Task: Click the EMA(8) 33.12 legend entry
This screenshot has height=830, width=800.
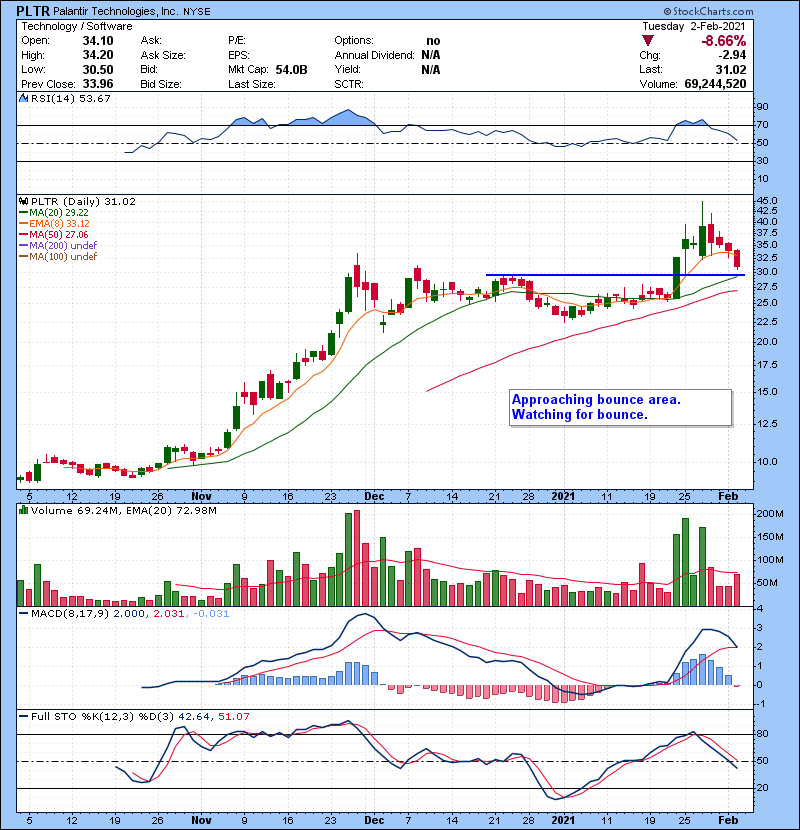Action: click(55, 224)
